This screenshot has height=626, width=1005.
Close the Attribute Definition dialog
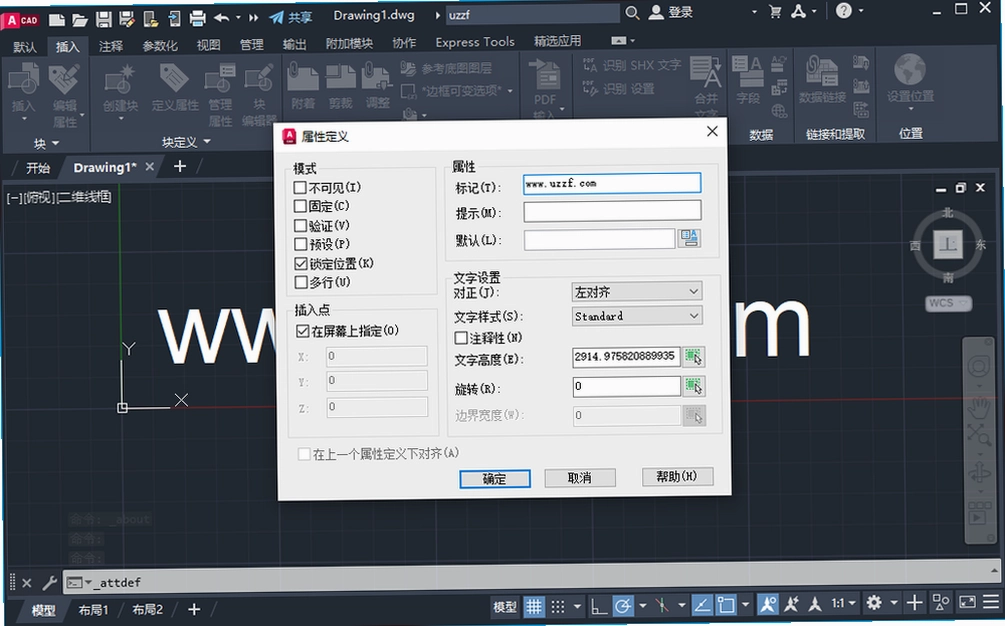(711, 131)
